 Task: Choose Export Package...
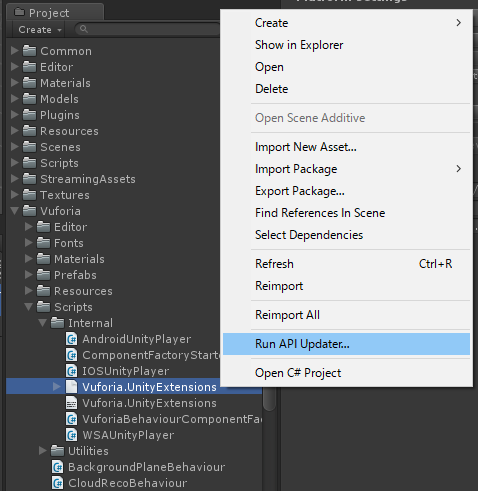click(x=346, y=191)
